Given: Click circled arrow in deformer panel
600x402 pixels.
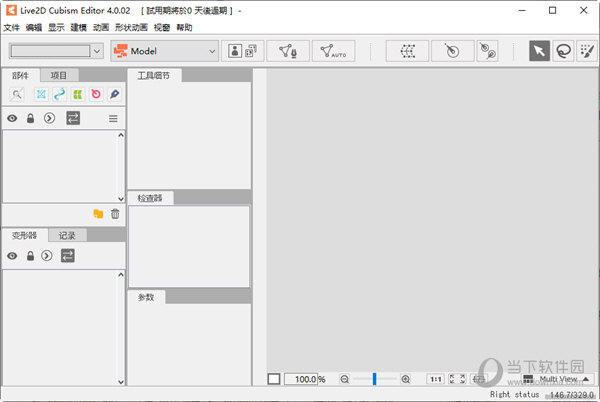Looking at the screenshot, I should tap(47, 256).
